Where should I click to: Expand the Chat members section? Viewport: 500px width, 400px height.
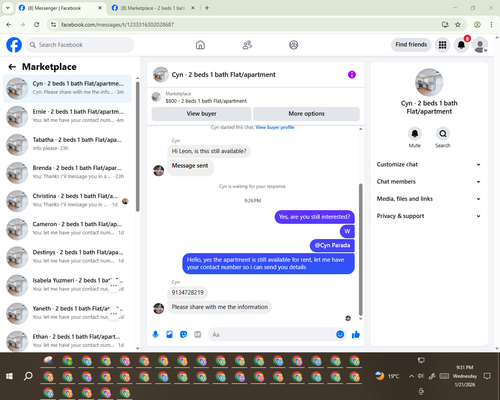(x=429, y=182)
